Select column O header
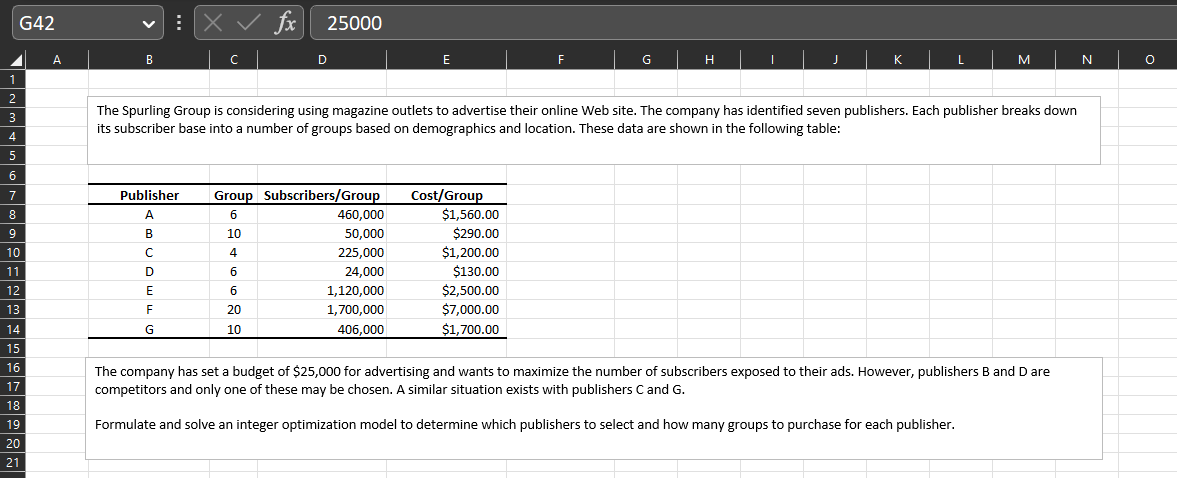Image resolution: width=1177 pixels, height=478 pixels. 1148,60
